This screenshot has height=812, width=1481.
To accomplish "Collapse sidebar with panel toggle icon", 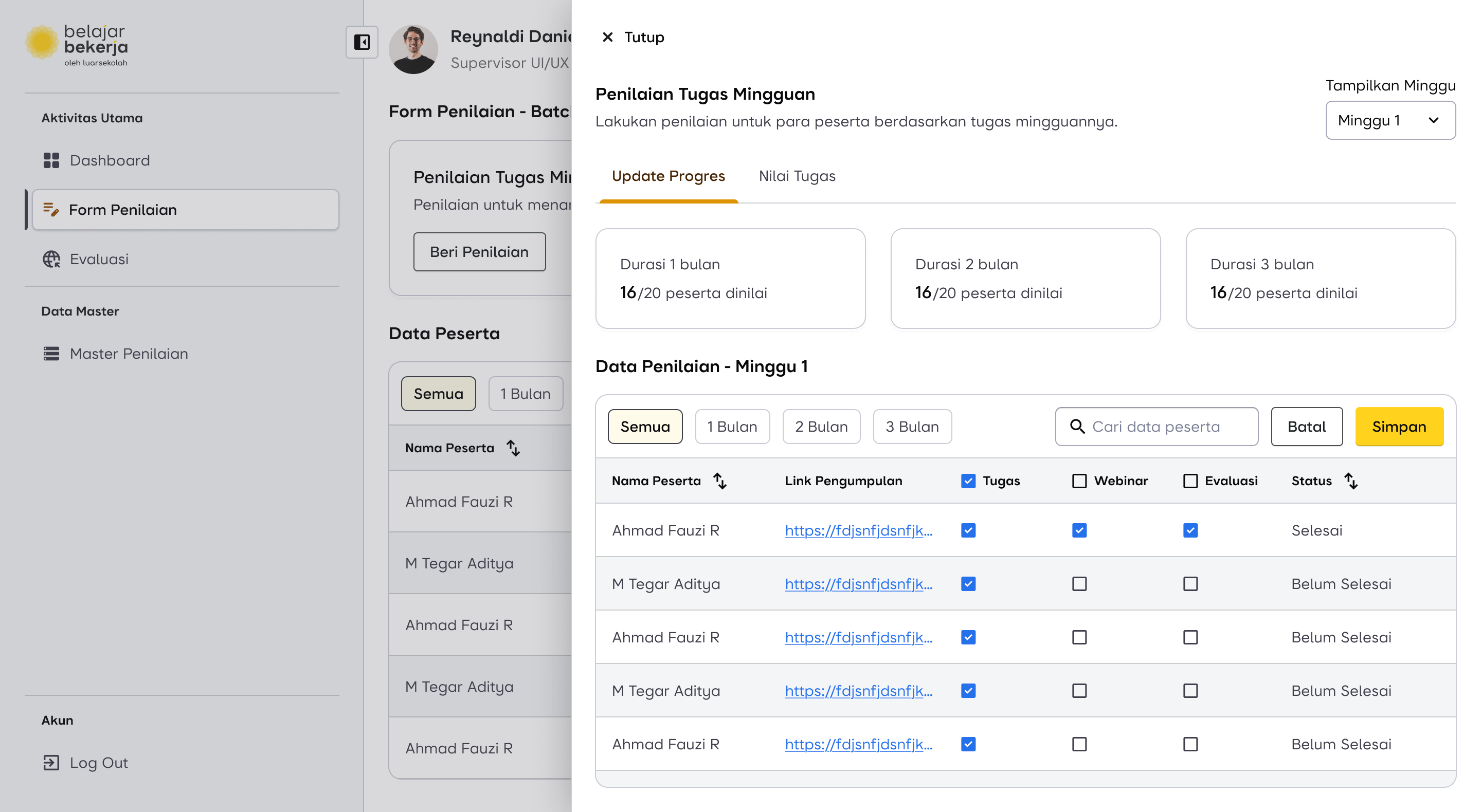I will 362,42.
